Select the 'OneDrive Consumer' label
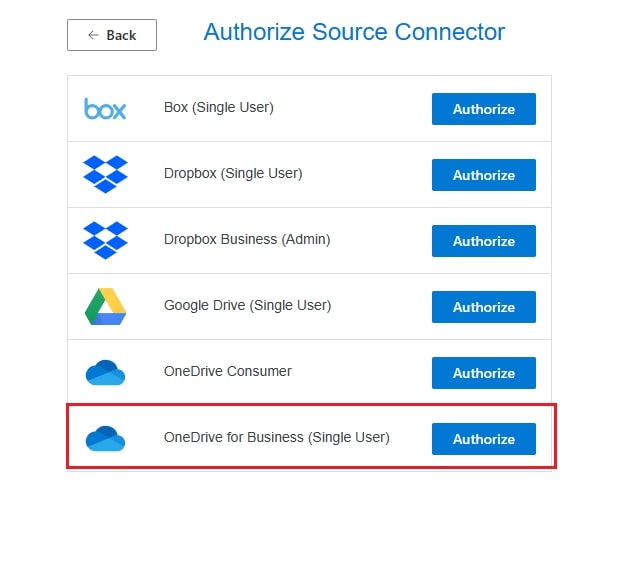Screen dimensions: 624x585 [228, 371]
